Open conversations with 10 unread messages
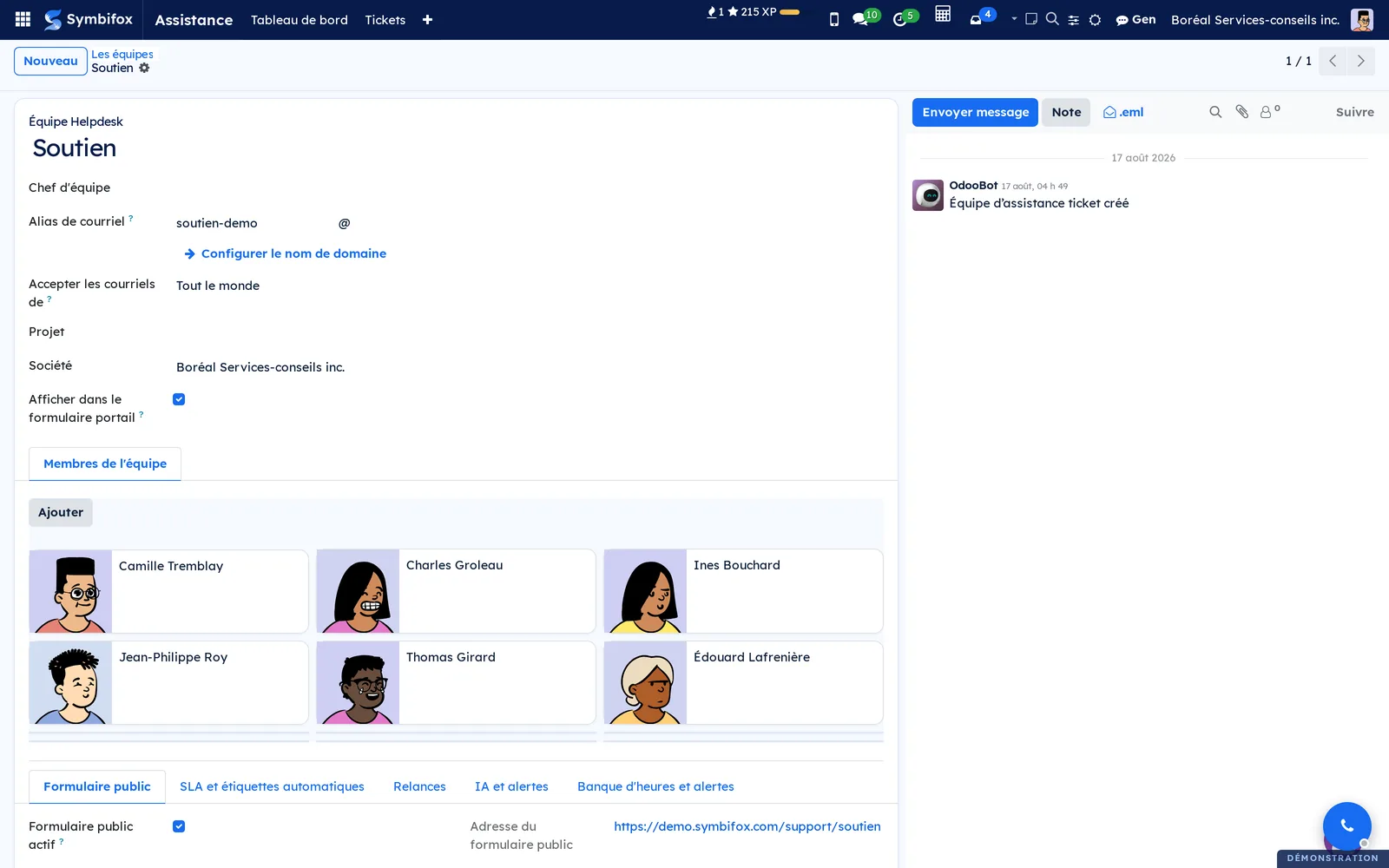 pos(866,18)
